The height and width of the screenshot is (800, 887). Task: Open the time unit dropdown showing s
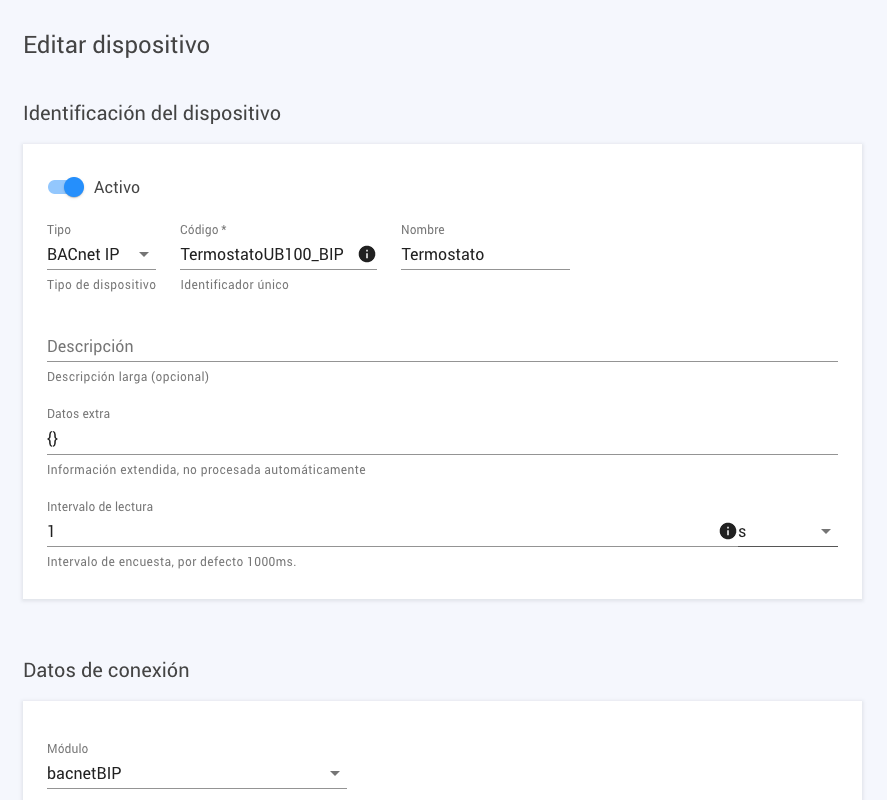pos(790,531)
